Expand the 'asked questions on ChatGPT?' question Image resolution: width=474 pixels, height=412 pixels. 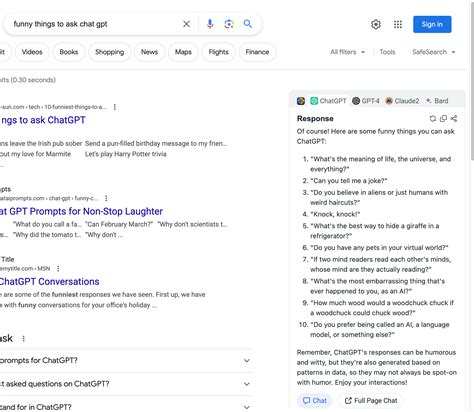point(125,384)
